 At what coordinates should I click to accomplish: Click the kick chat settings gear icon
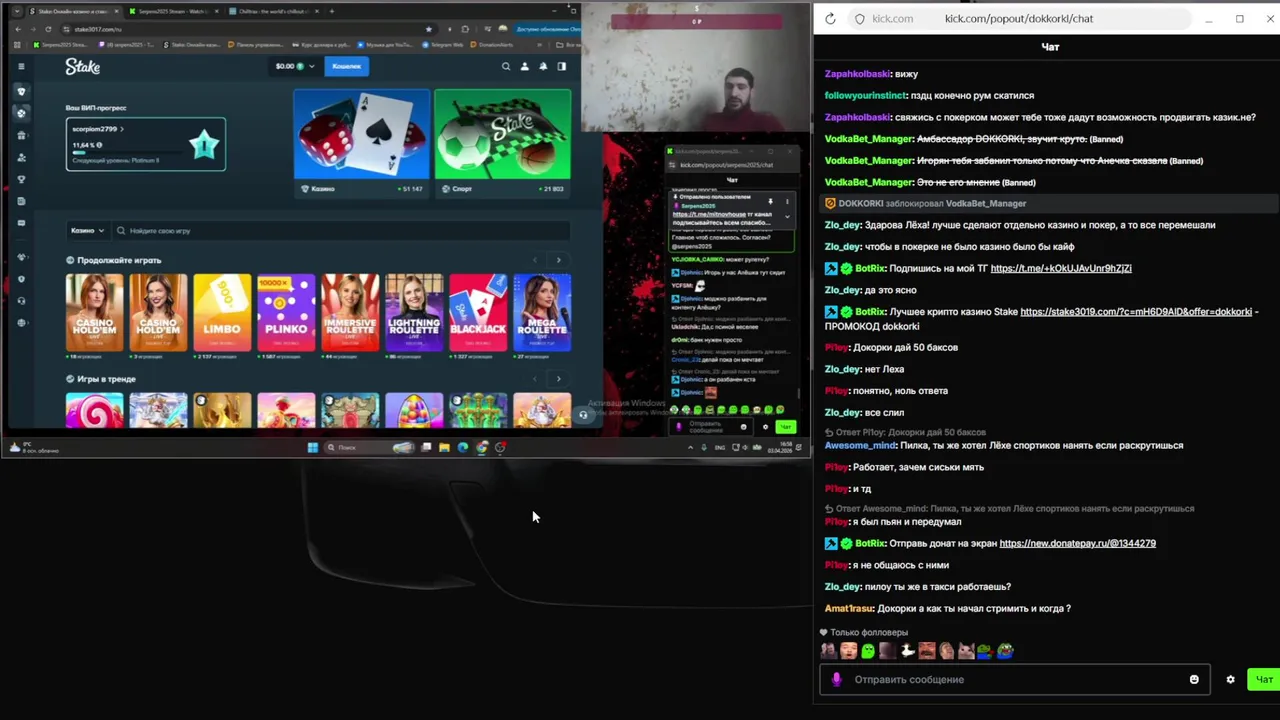[1230, 680]
